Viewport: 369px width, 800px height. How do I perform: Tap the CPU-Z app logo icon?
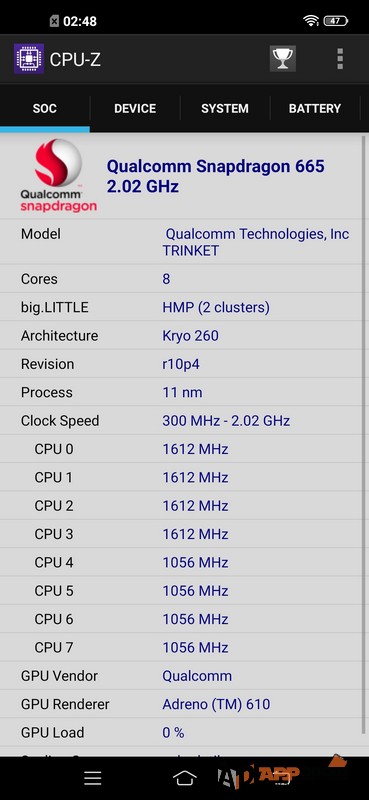[x=29, y=59]
